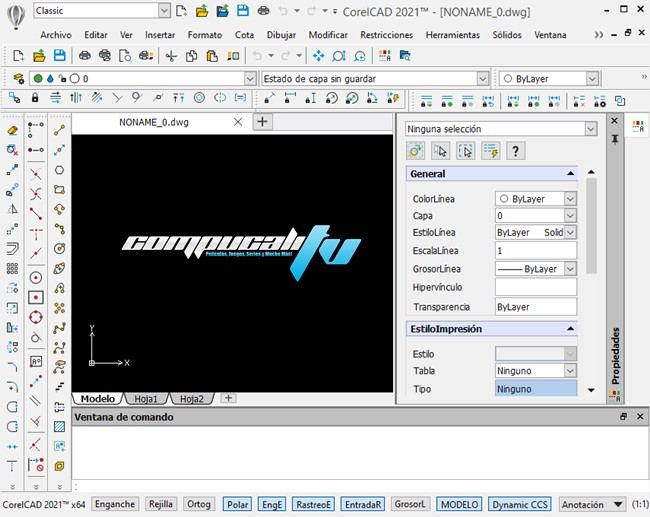The image size is (650, 517).
Task: Open the layer 0 dropdown list
Action: 250,78
